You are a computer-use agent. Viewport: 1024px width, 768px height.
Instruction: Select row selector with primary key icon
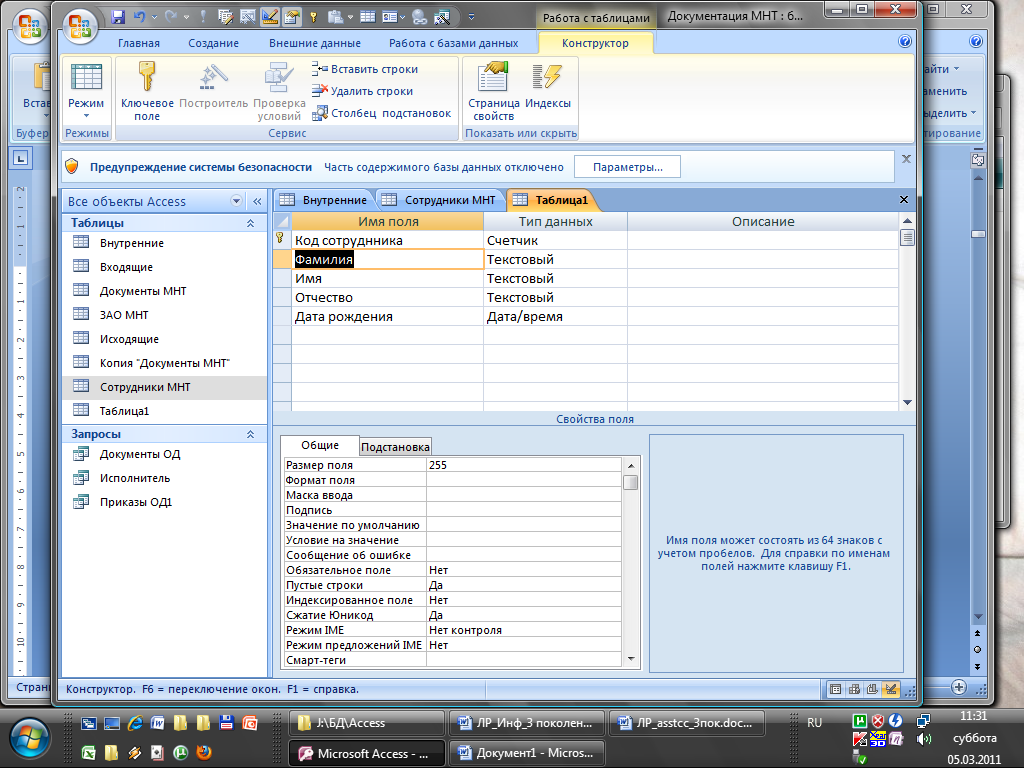[x=281, y=240]
